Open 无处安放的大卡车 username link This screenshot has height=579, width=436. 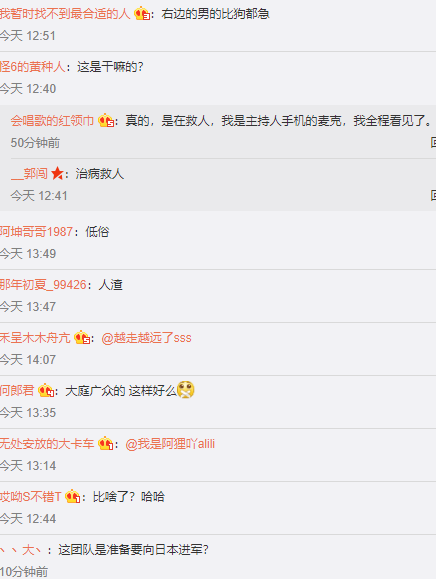tap(47, 443)
